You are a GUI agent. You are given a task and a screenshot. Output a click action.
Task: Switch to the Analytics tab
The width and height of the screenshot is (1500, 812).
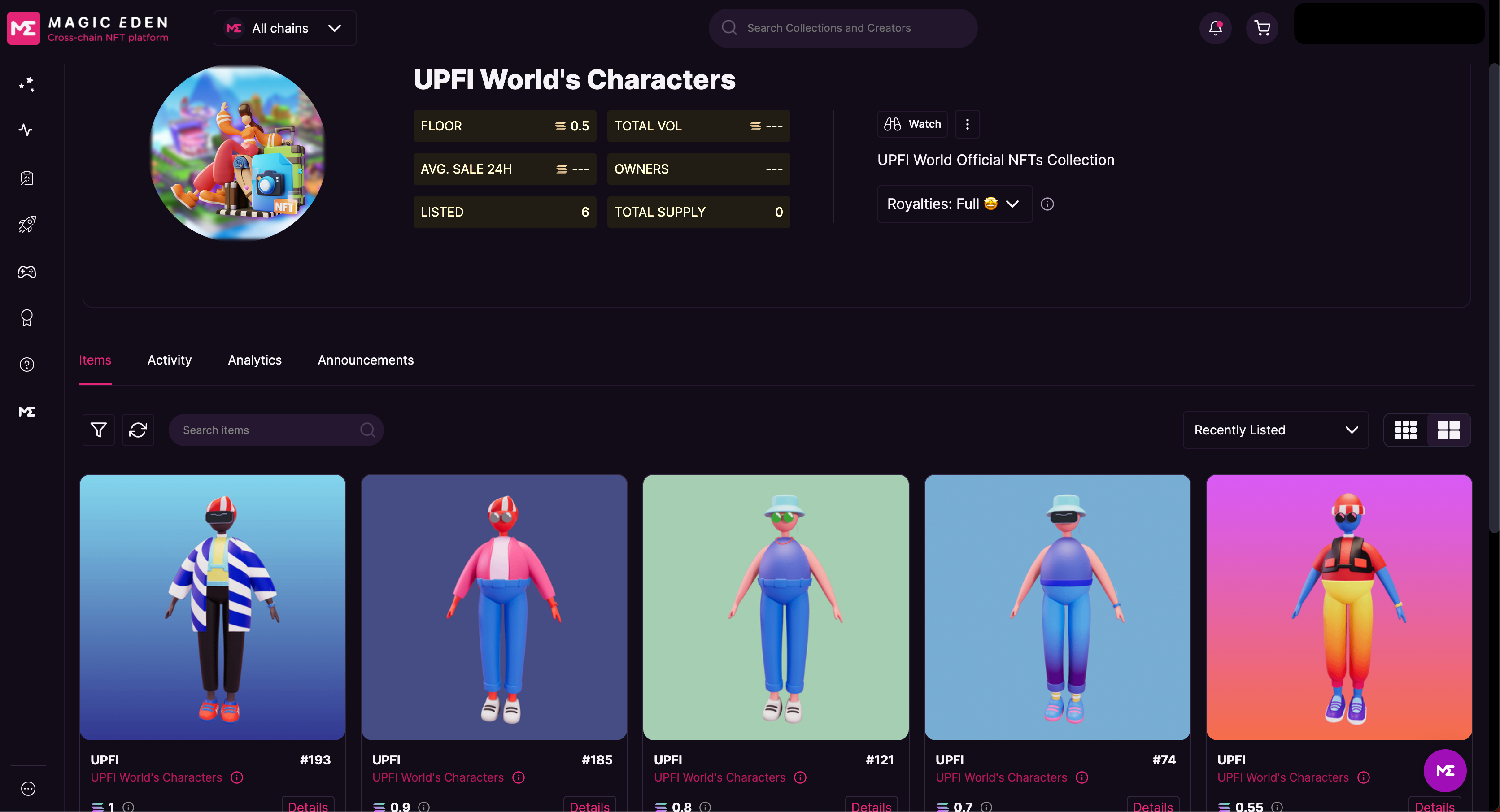click(254, 360)
